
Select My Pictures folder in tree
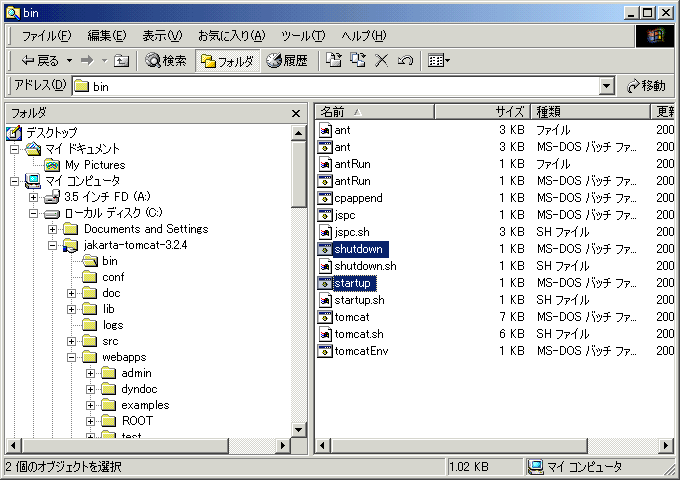95,165
